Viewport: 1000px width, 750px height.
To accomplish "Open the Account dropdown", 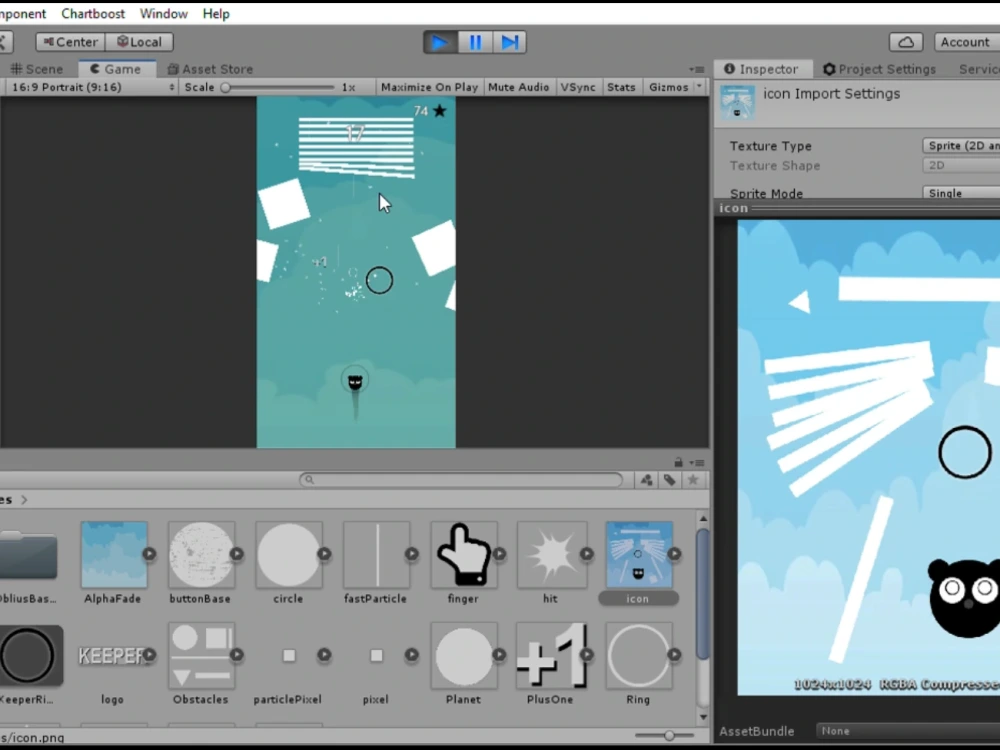I will 967,42.
